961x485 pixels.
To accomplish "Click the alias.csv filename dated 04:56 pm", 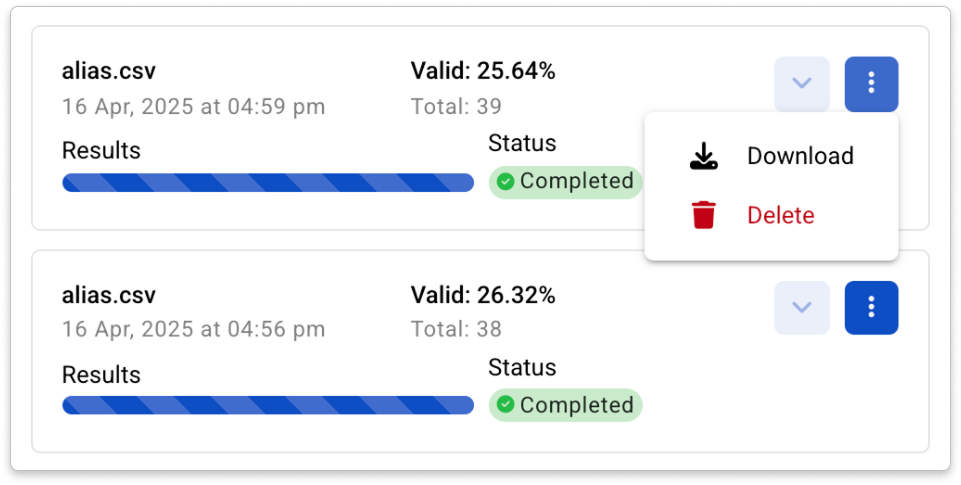I will [x=109, y=295].
